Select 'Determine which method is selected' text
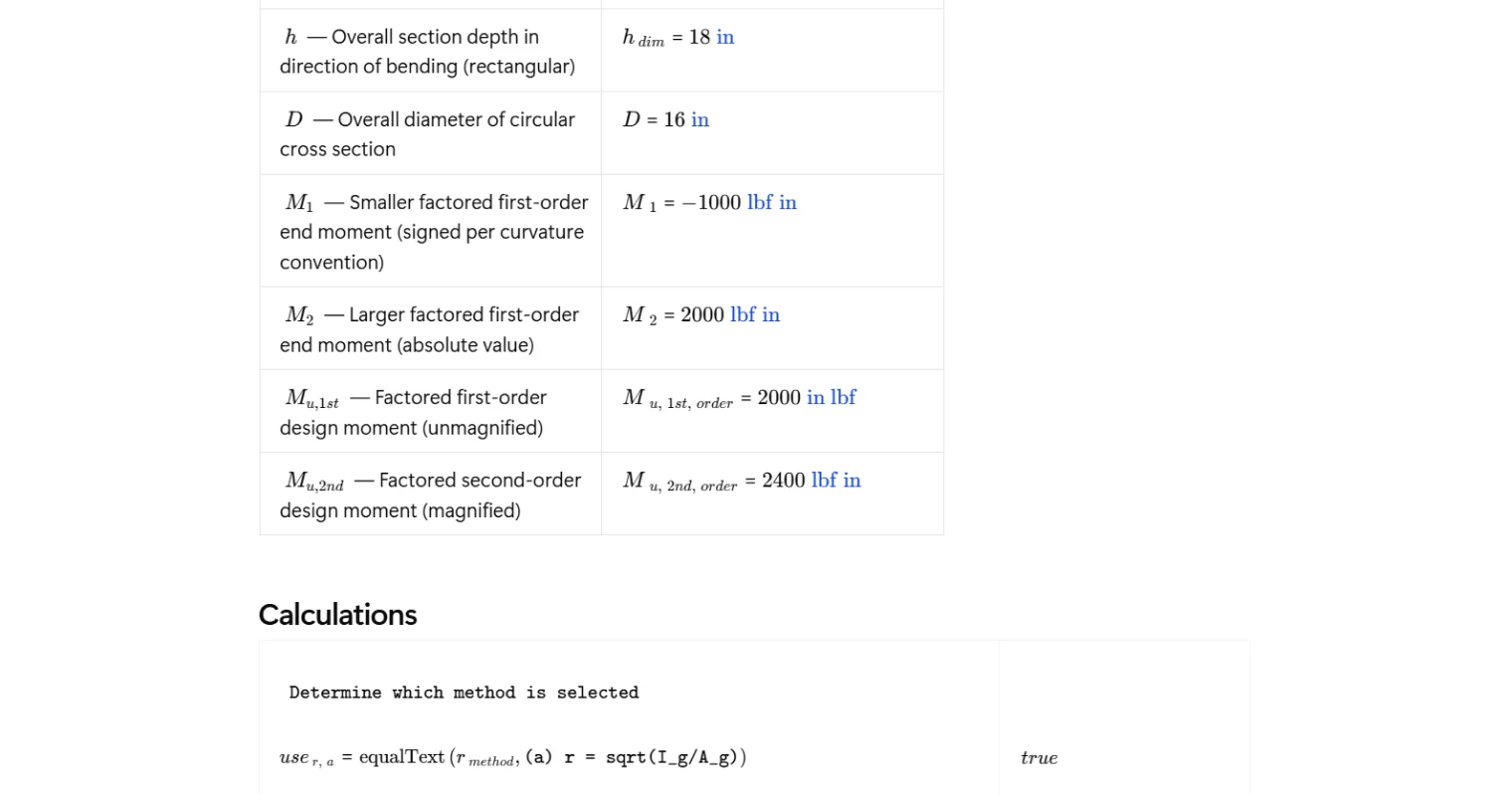This screenshot has height=794, width=1512. [464, 693]
